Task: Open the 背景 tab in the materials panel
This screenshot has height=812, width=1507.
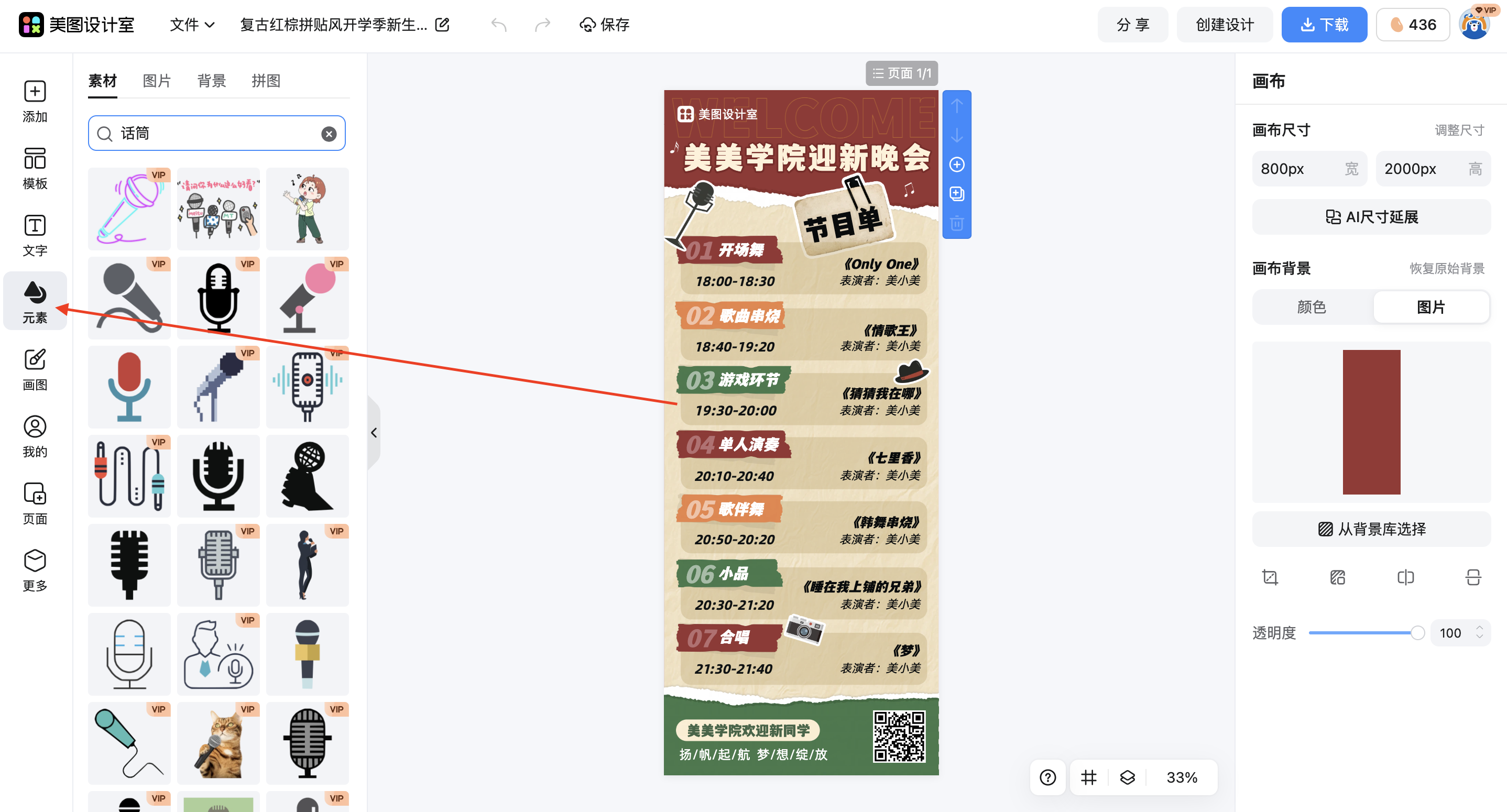Action: coord(211,81)
